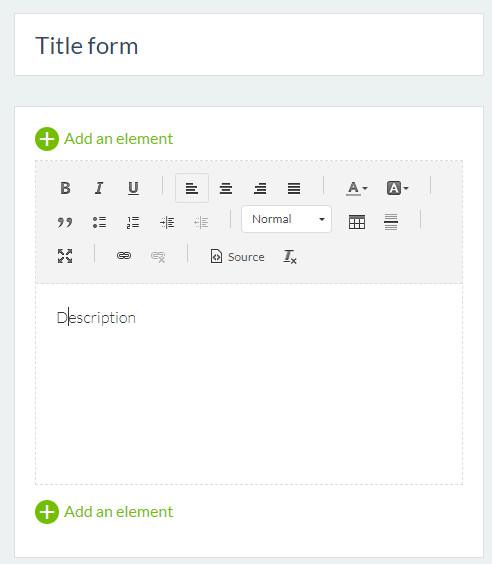The width and height of the screenshot is (492, 564).
Task: Insert a horizontal line
Action: pyautogui.click(x=391, y=222)
